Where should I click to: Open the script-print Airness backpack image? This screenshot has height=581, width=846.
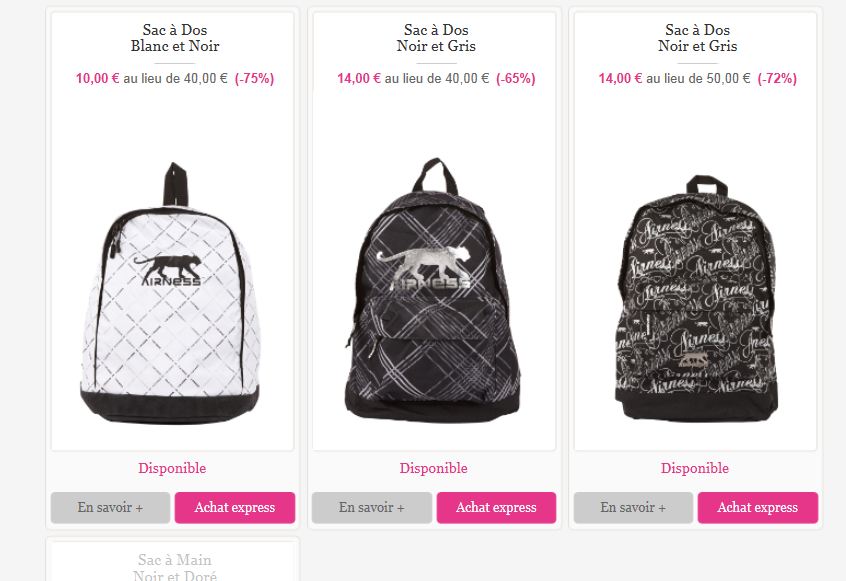[x=697, y=298]
